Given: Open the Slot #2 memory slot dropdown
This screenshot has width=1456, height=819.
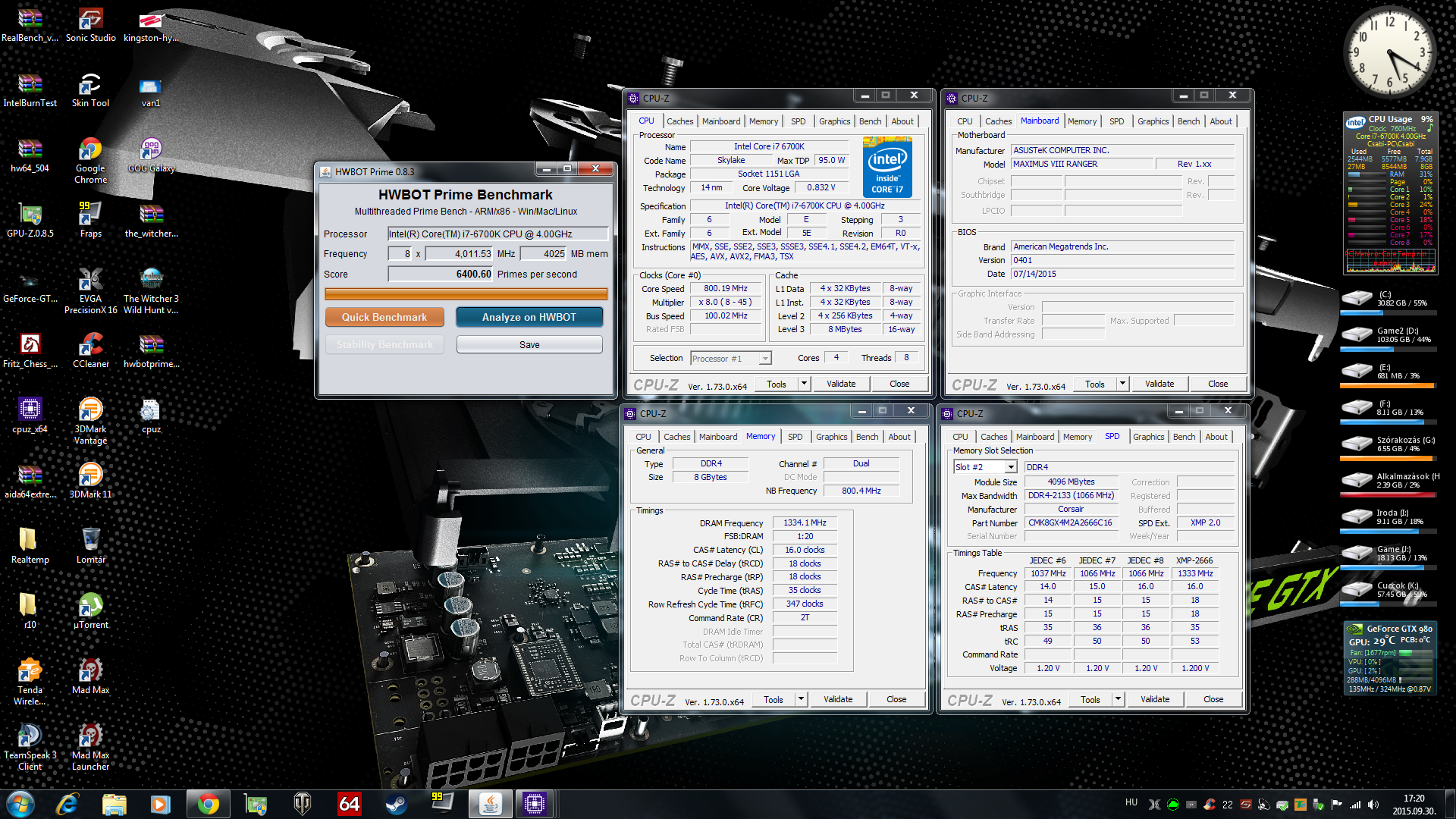Looking at the screenshot, I should coord(1011,467).
